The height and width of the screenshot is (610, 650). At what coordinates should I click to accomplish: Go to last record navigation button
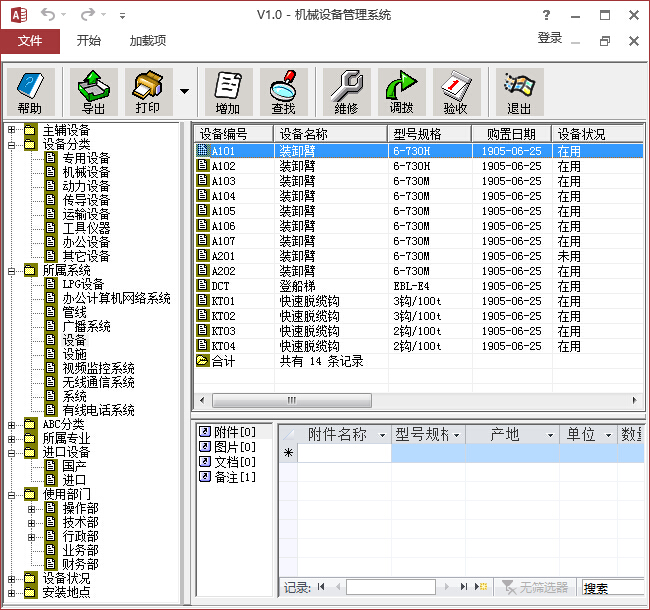pos(464,587)
